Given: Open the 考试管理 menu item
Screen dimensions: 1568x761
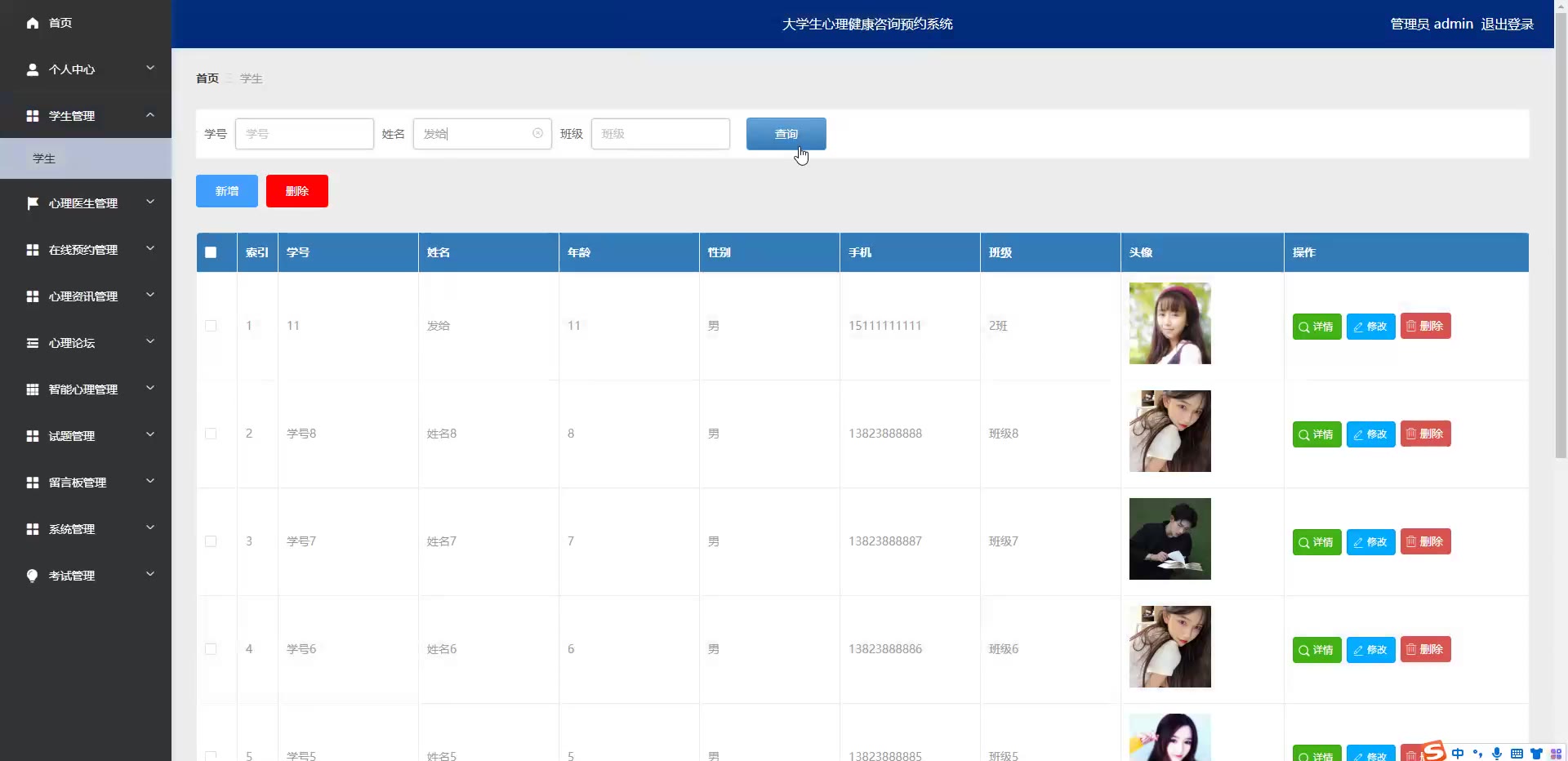Looking at the screenshot, I should [x=86, y=576].
